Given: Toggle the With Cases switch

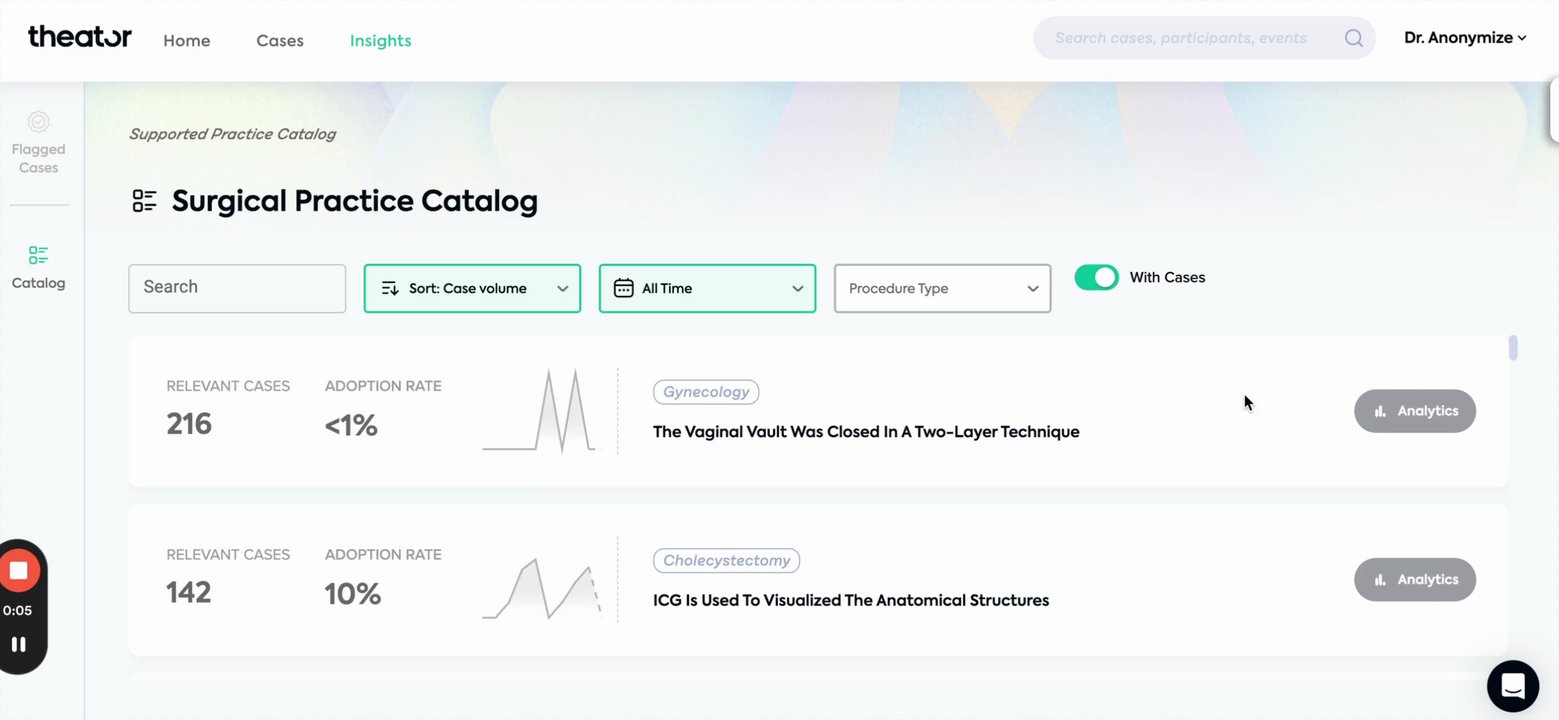Looking at the screenshot, I should [x=1096, y=277].
